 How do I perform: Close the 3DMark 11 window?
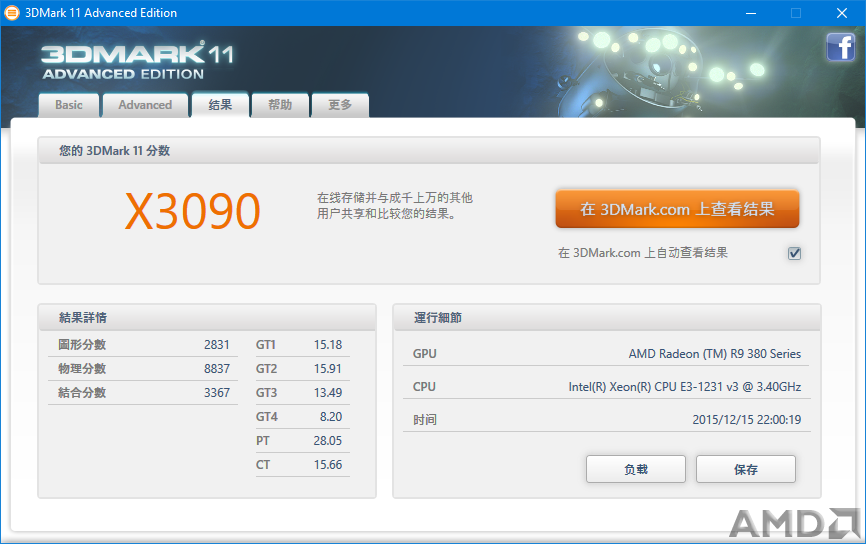842,13
